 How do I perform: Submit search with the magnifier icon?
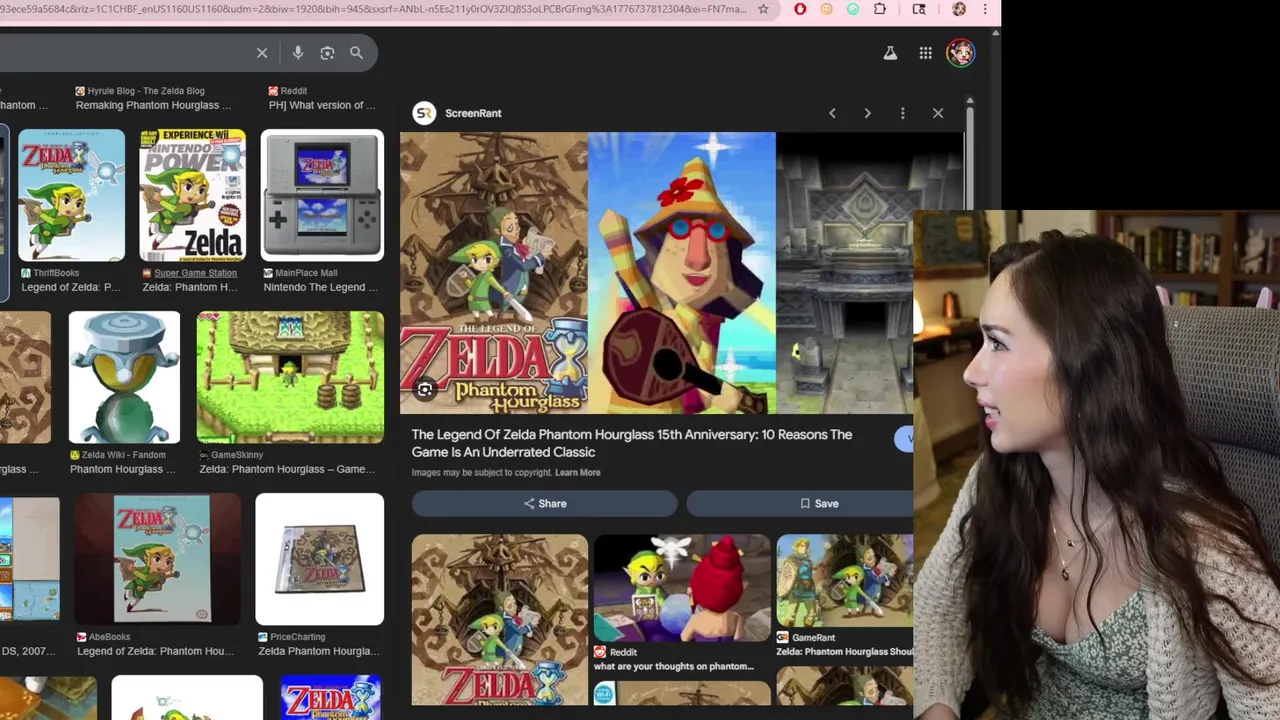click(x=356, y=53)
